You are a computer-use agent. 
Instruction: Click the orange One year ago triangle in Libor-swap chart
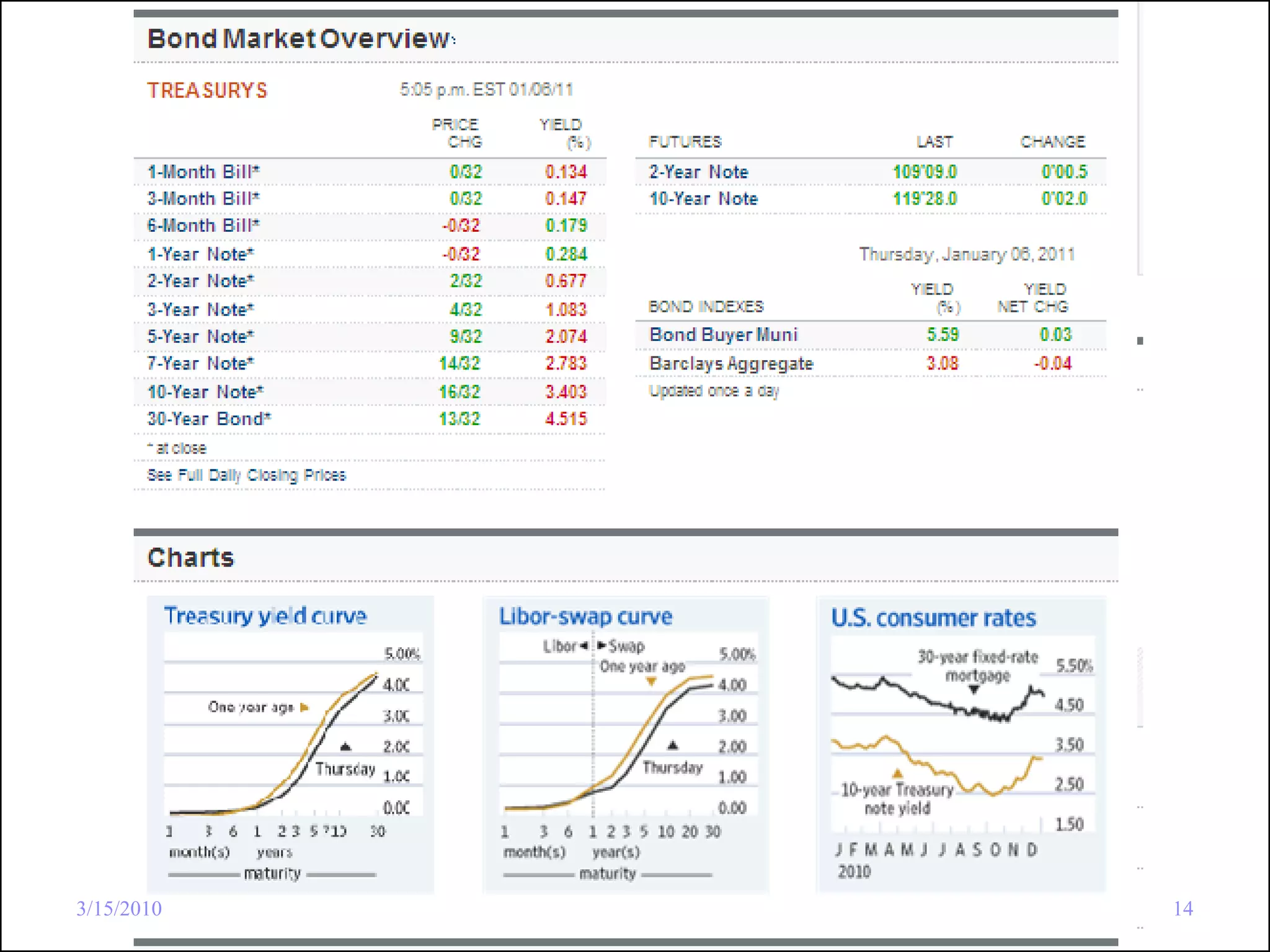pyautogui.click(x=651, y=682)
